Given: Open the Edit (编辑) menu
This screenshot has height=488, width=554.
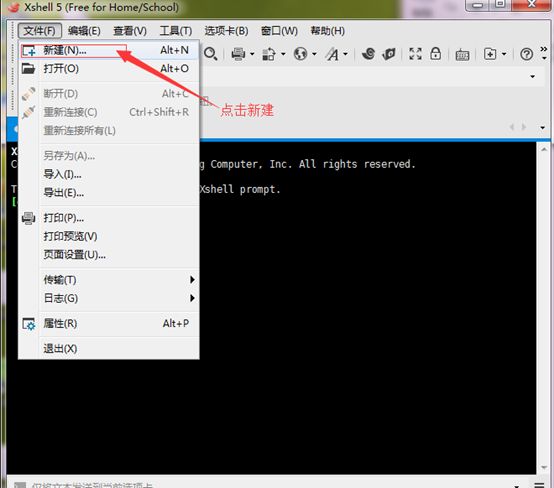Looking at the screenshot, I should (x=84, y=31).
